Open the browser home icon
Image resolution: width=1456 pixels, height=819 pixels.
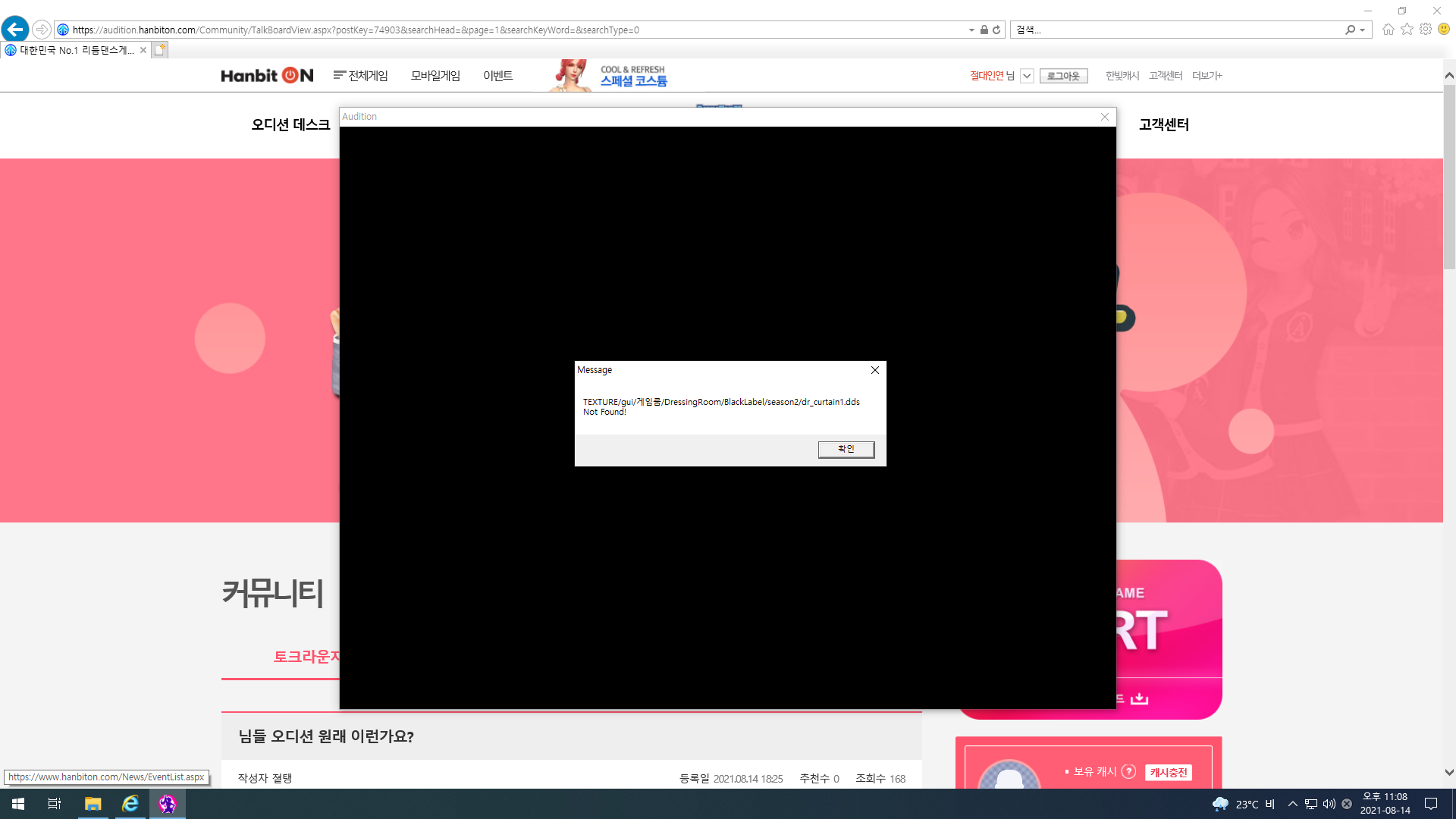coord(1389,29)
